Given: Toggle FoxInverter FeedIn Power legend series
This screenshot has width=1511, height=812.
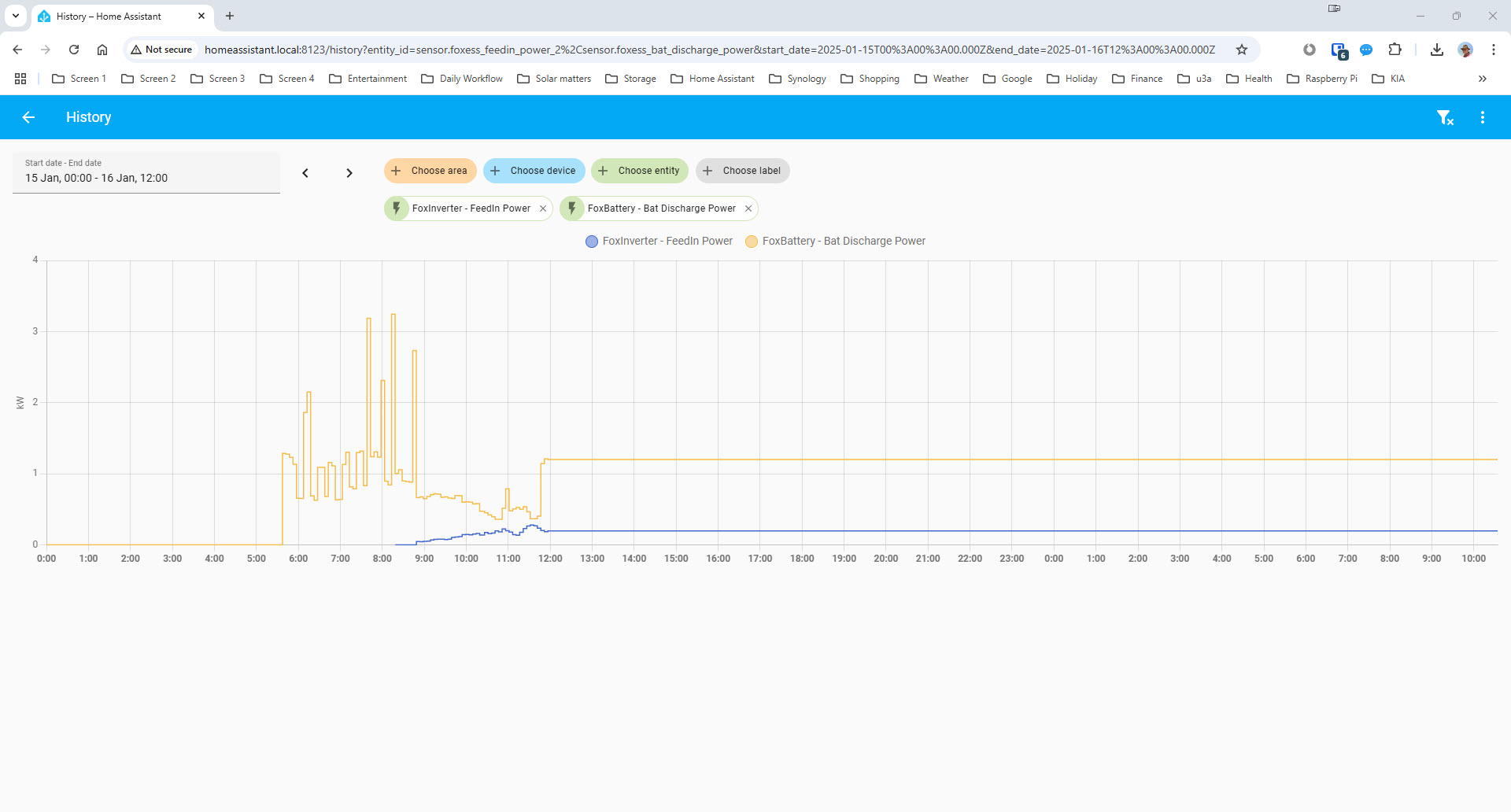Looking at the screenshot, I should 659,242.
